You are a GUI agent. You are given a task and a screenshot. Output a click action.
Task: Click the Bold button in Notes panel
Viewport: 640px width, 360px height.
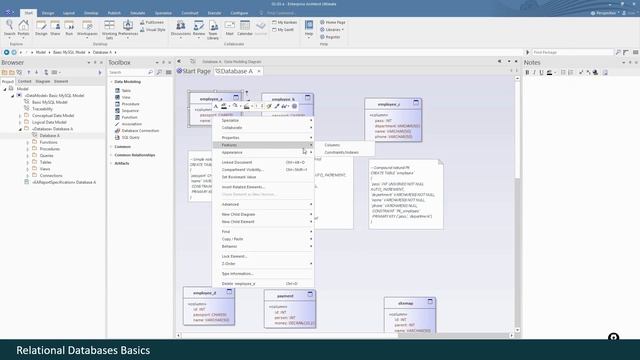click(x=527, y=73)
